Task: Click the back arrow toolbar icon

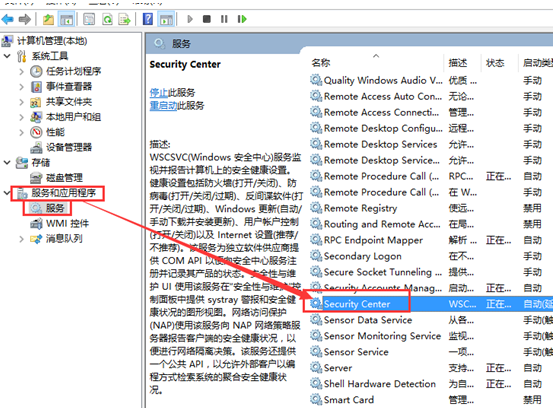Action: click(x=7, y=19)
